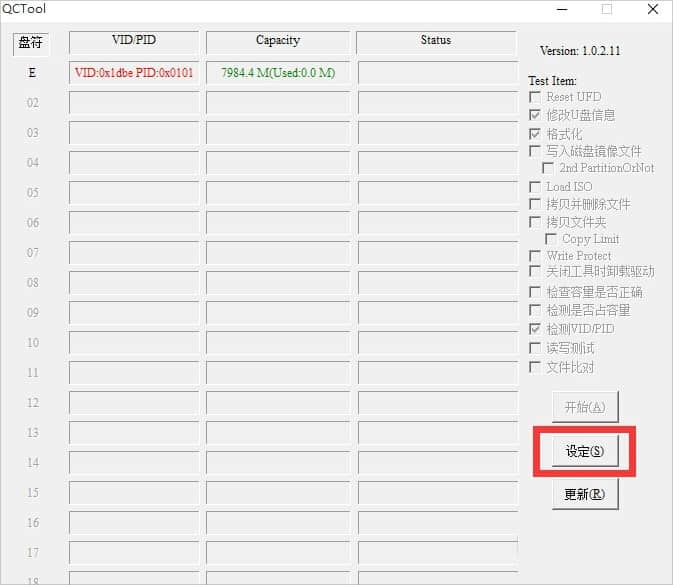Click Status field of drive E
Viewport: 673px width, 585px height.
(x=437, y=73)
